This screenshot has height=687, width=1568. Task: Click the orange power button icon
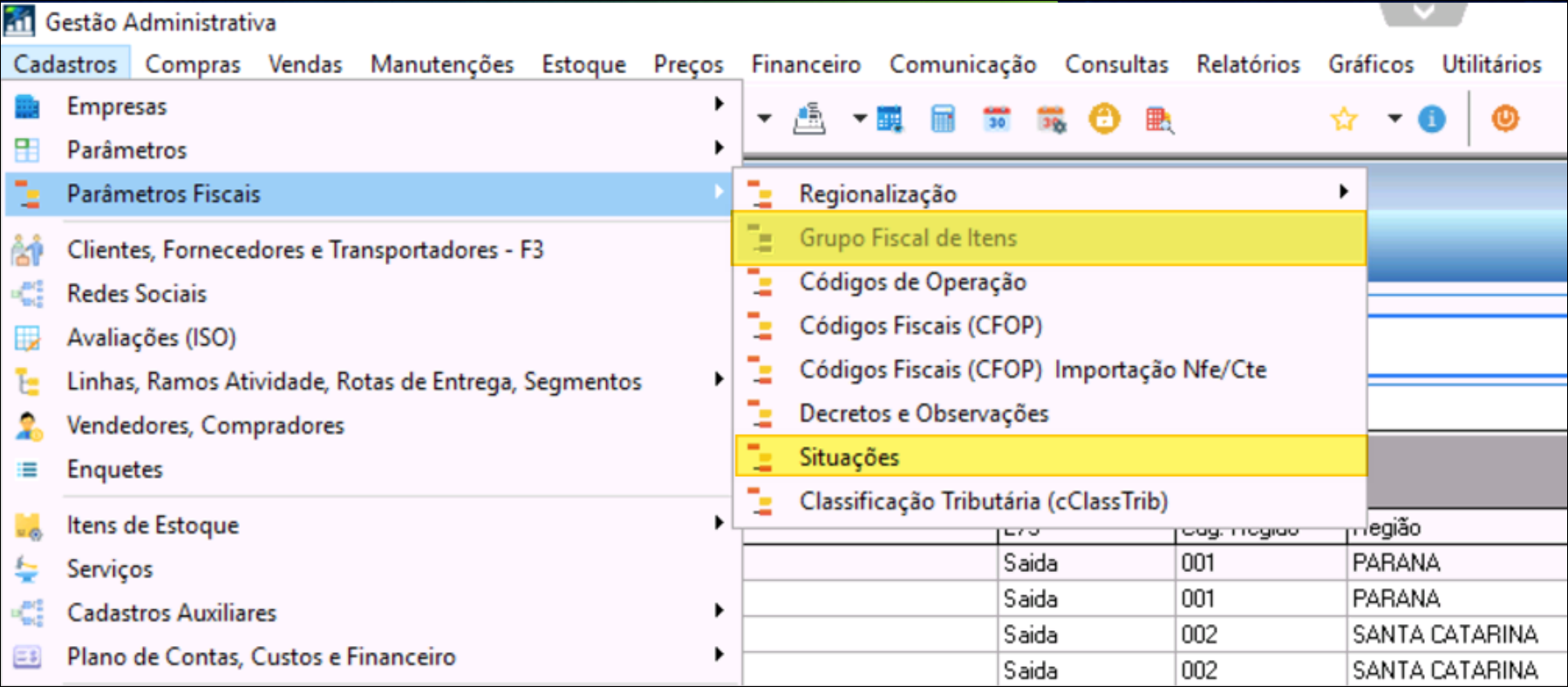pyautogui.click(x=1505, y=119)
